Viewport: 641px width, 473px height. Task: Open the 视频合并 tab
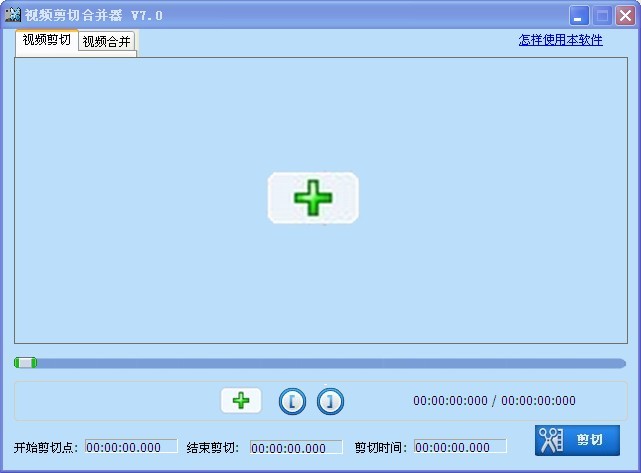coord(107,42)
